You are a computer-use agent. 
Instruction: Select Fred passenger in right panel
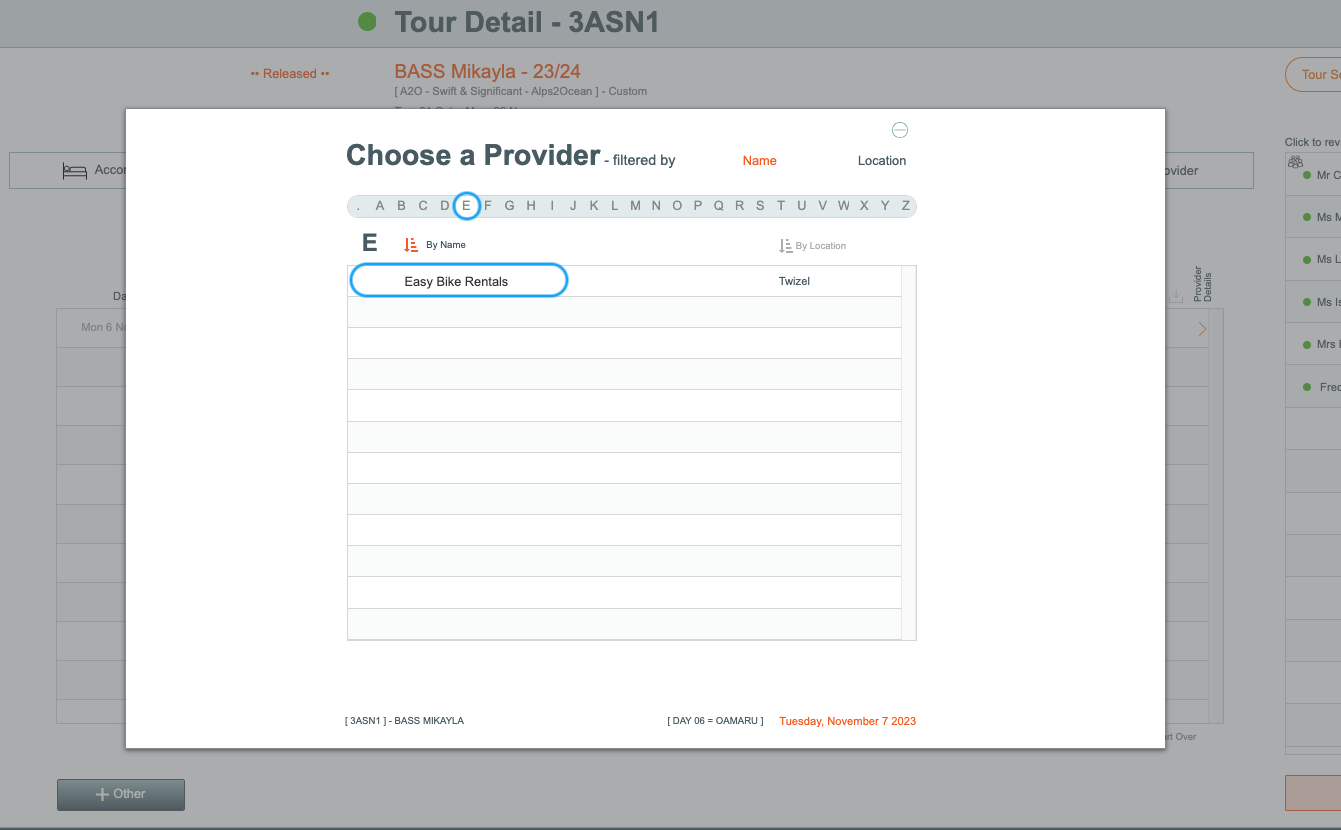coord(1313,387)
